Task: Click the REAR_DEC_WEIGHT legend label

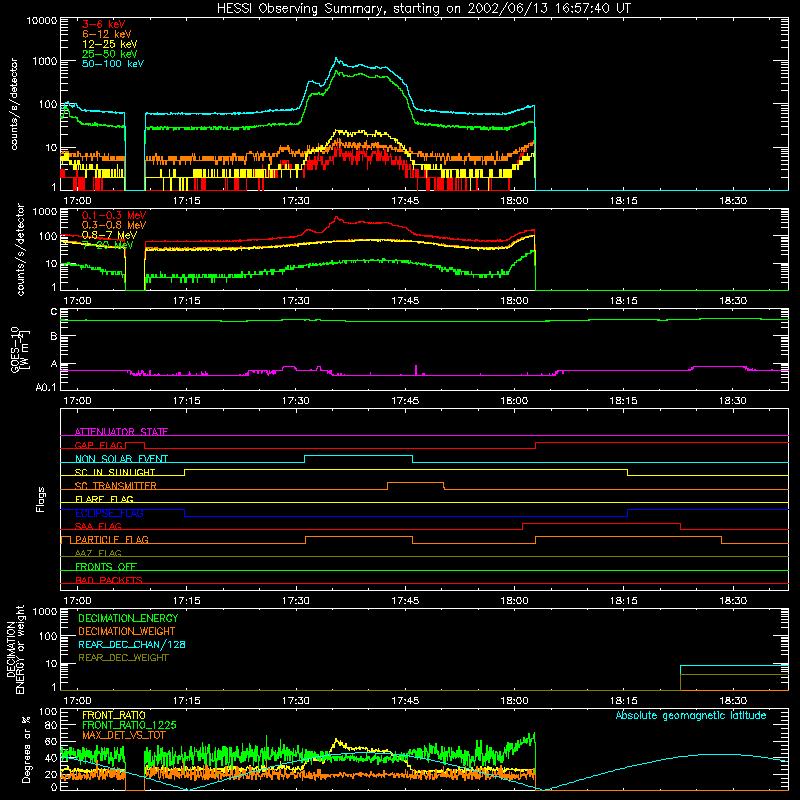Action: [x=123, y=658]
